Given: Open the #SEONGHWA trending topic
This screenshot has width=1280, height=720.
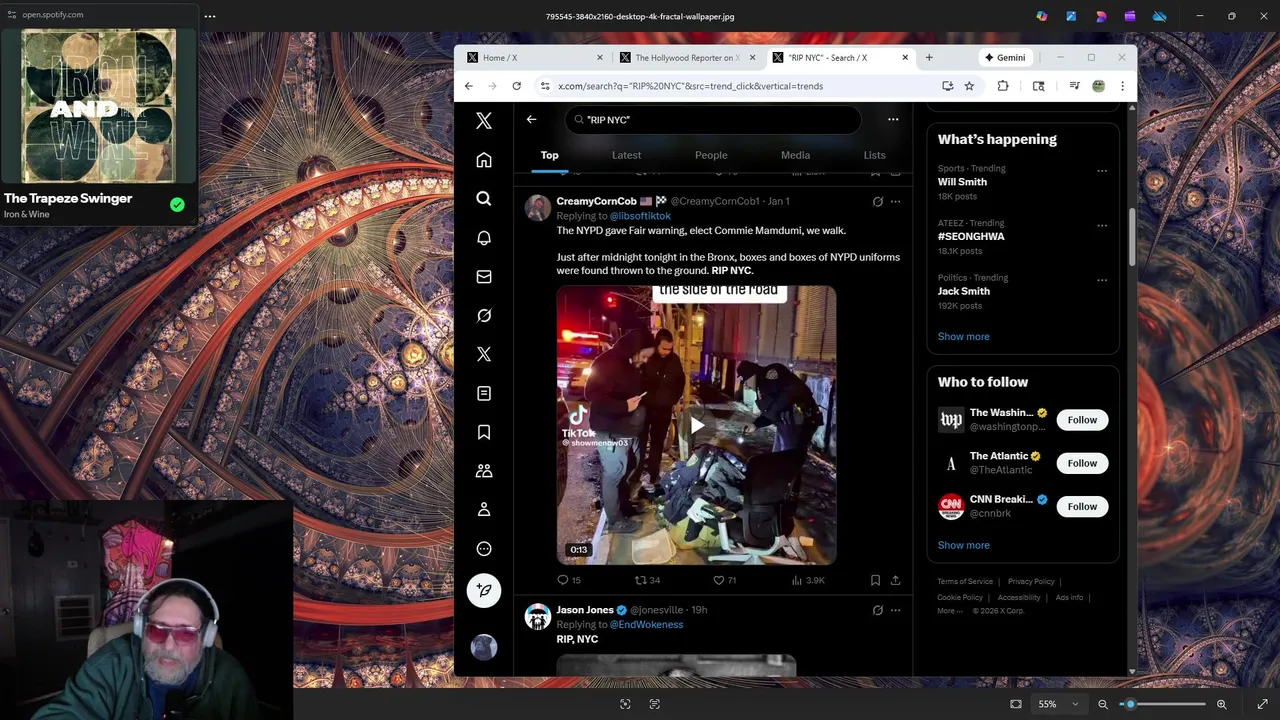Looking at the screenshot, I should pos(1022,237).
